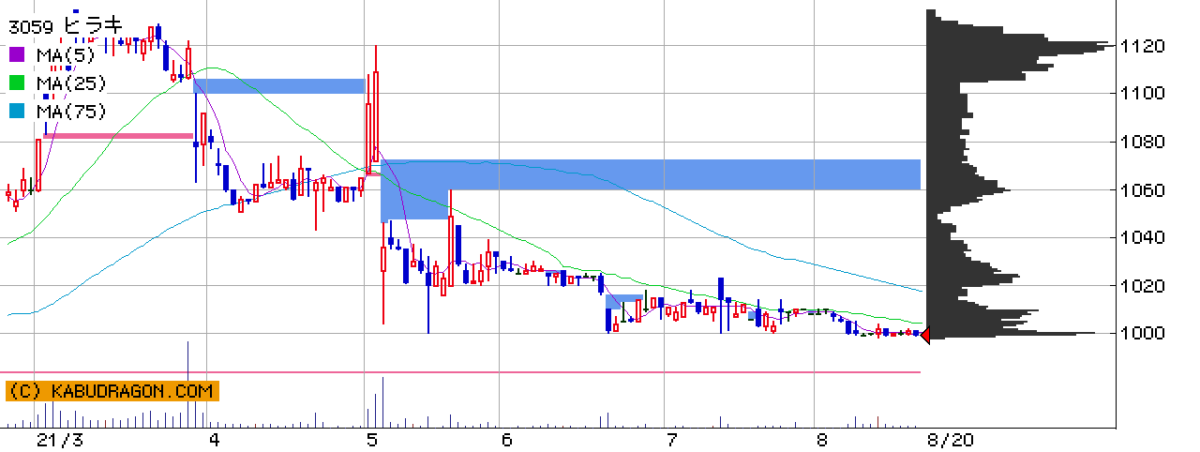The image size is (1200, 452).
Task: Click the green MA(25) legend swatch
Action: click(19, 83)
